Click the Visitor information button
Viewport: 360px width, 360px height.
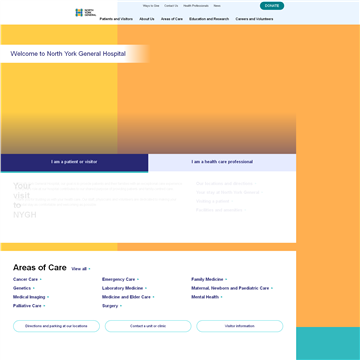240,326
